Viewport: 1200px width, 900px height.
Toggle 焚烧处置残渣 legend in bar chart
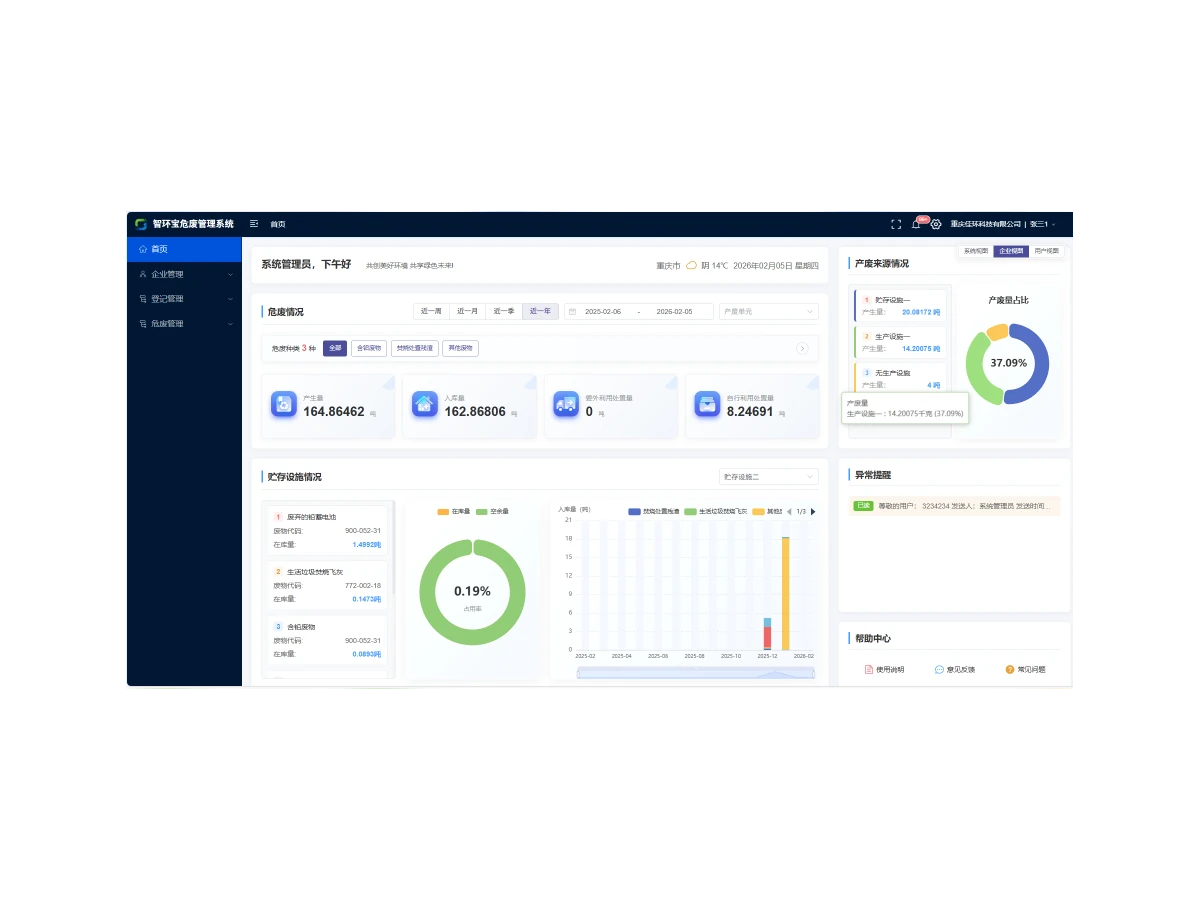pyautogui.click(x=654, y=511)
